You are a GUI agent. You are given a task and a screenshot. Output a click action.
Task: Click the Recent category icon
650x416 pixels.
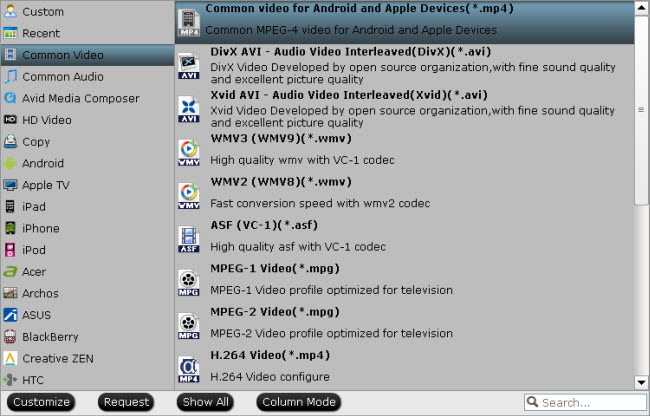tap(10, 33)
